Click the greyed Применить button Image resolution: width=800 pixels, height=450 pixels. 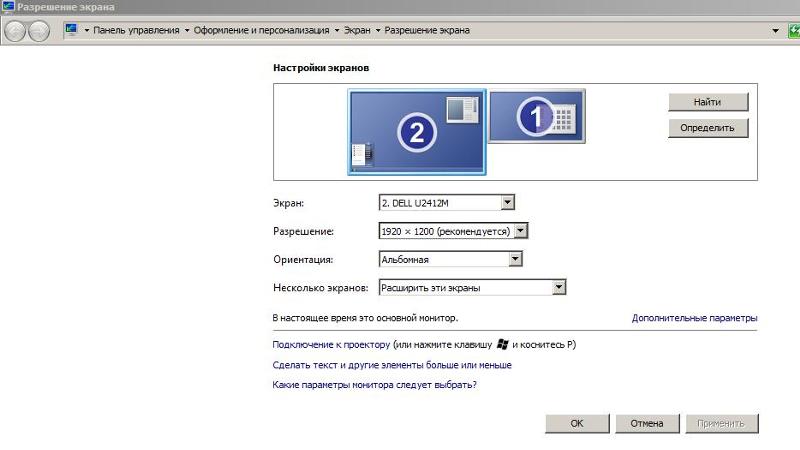click(721, 423)
